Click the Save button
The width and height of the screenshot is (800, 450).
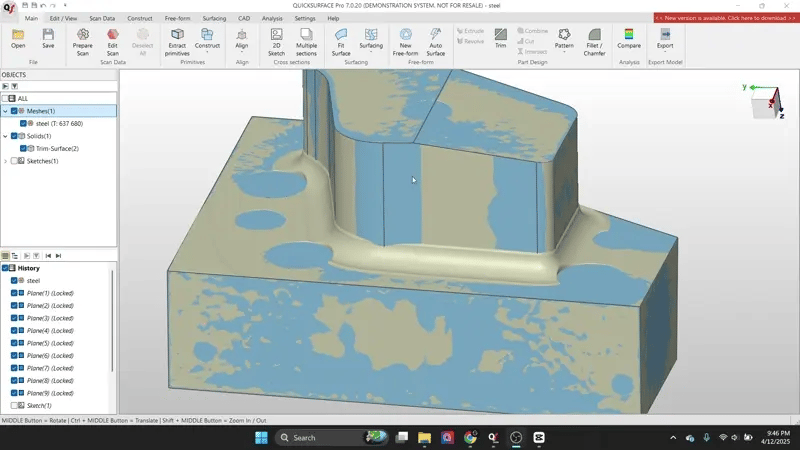click(48, 39)
